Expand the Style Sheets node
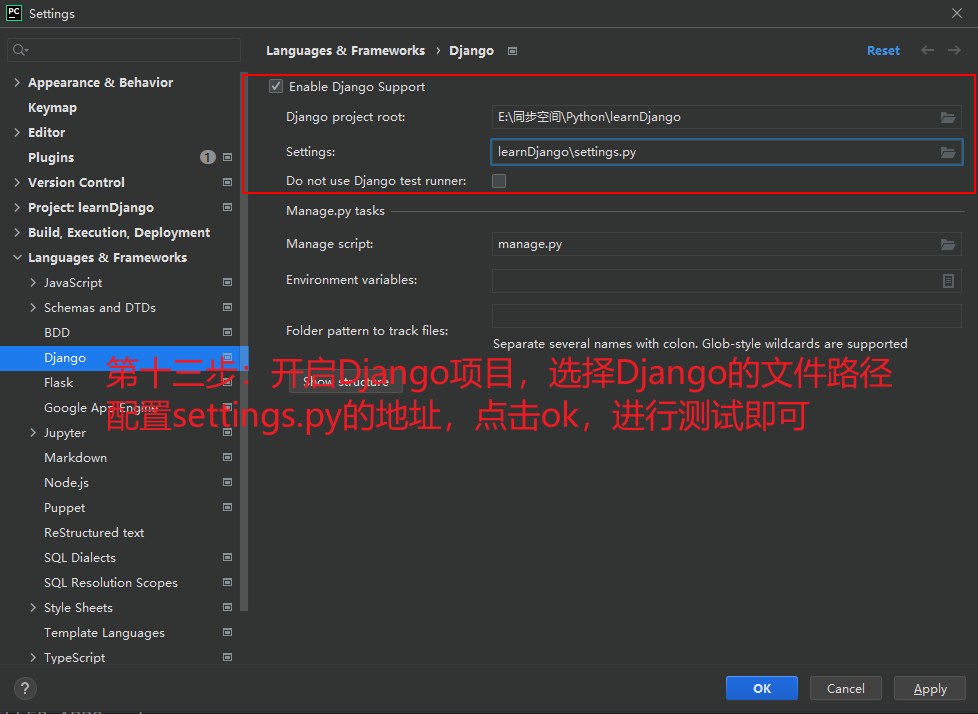The height and width of the screenshot is (714, 978). coord(33,607)
